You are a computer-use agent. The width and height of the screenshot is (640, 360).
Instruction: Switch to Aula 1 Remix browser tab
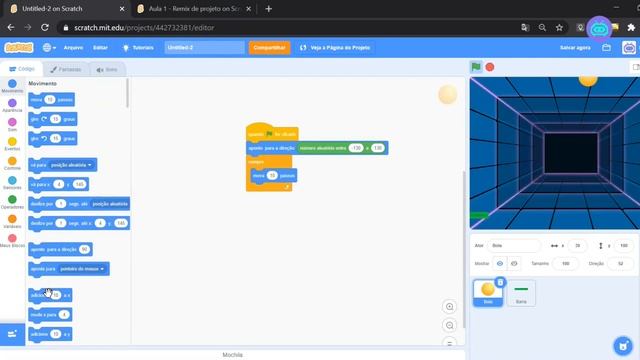[x=194, y=9]
